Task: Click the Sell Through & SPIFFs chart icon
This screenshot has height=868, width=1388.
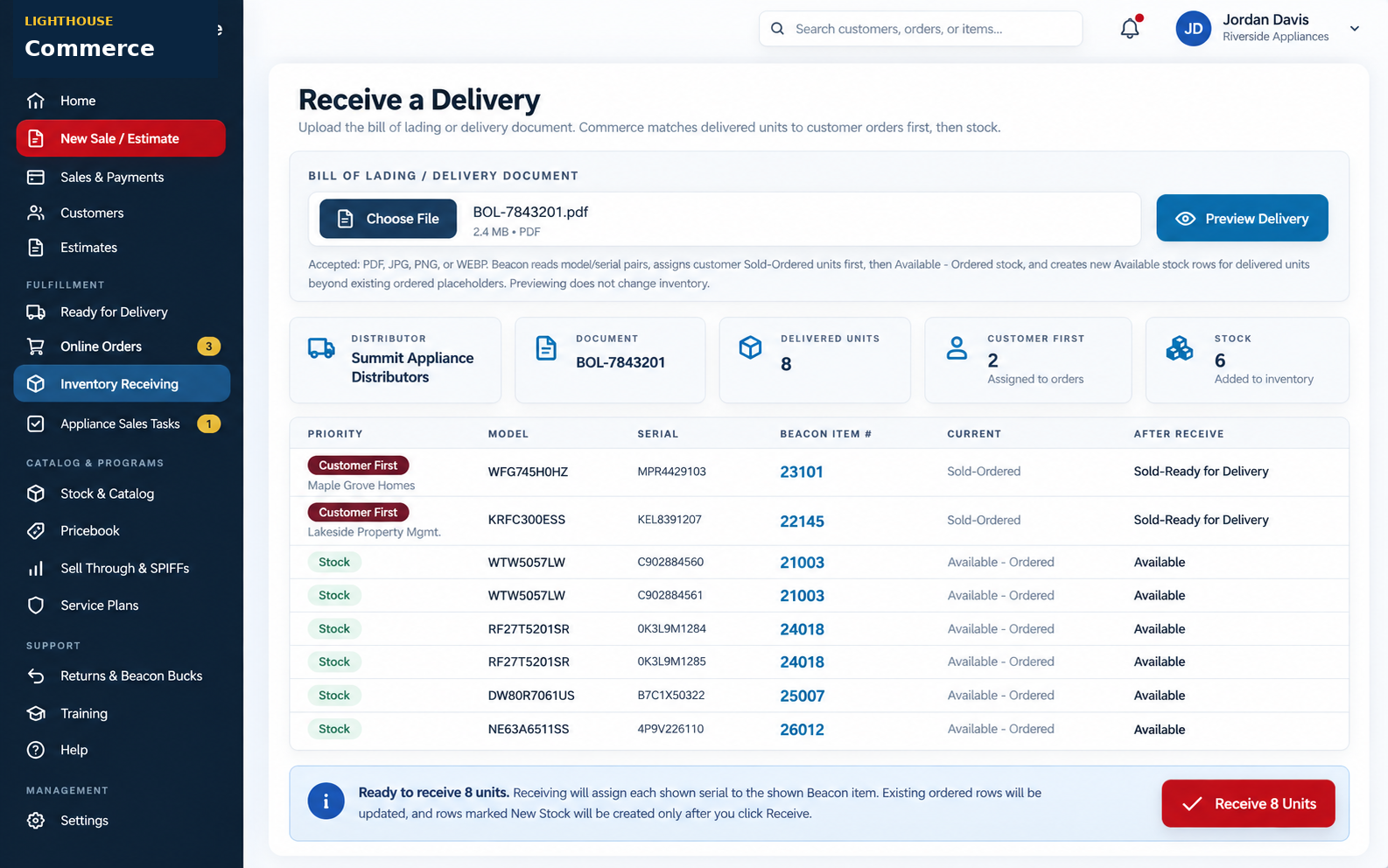Action: 36,569
